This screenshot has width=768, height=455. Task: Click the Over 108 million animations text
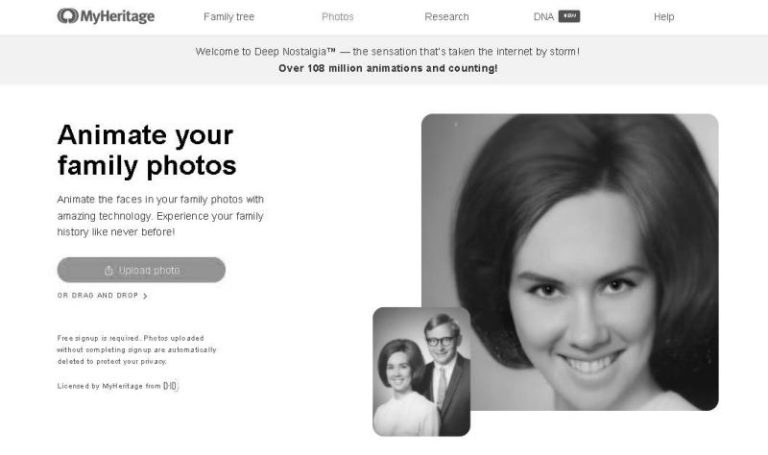click(x=388, y=68)
